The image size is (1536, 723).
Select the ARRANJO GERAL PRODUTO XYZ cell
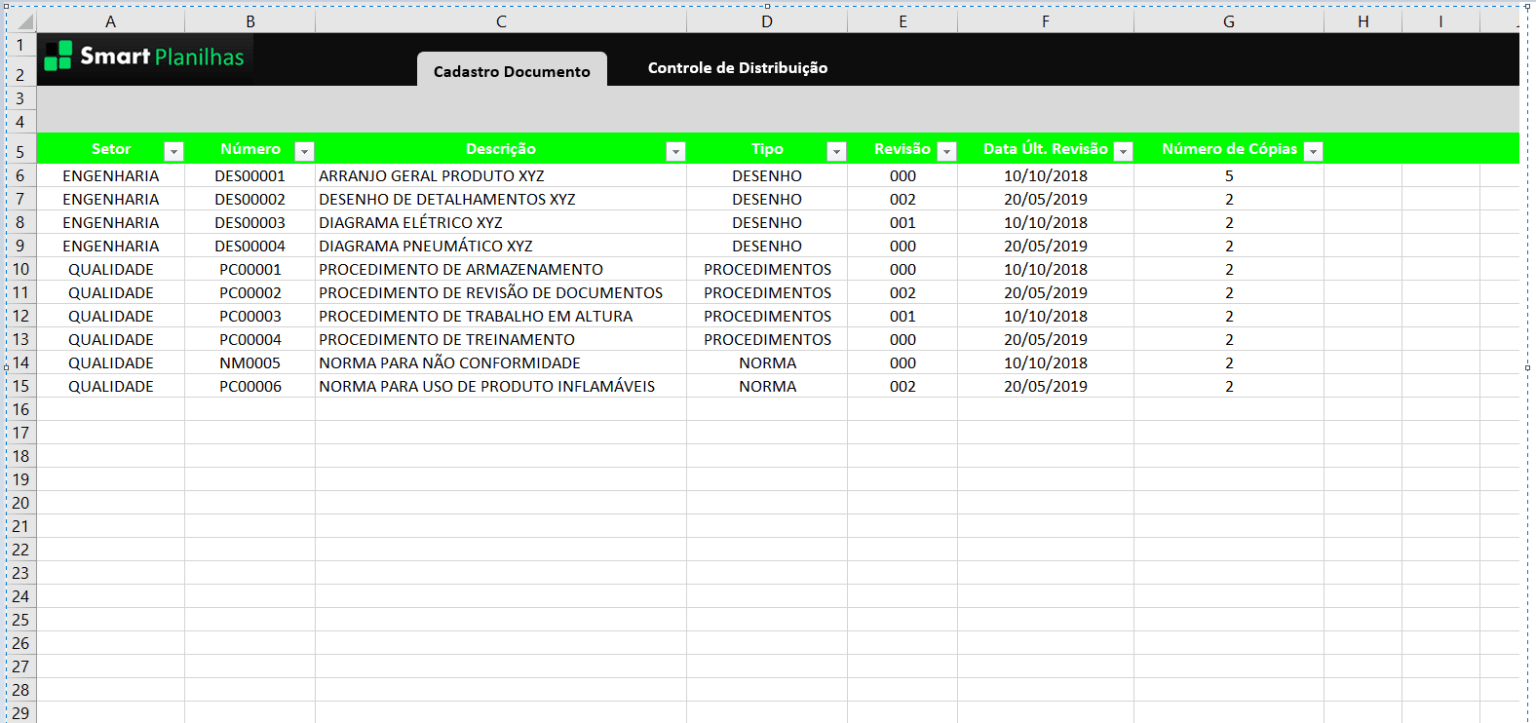(x=500, y=176)
